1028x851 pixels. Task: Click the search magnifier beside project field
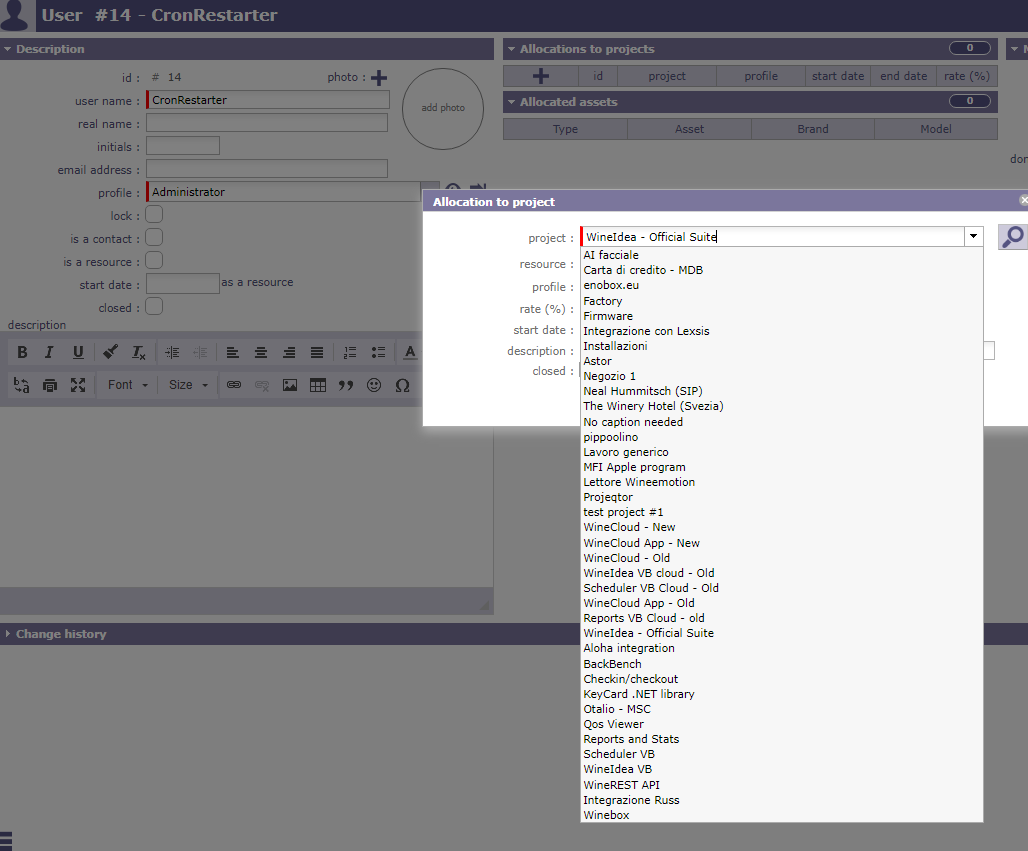(x=1012, y=237)
